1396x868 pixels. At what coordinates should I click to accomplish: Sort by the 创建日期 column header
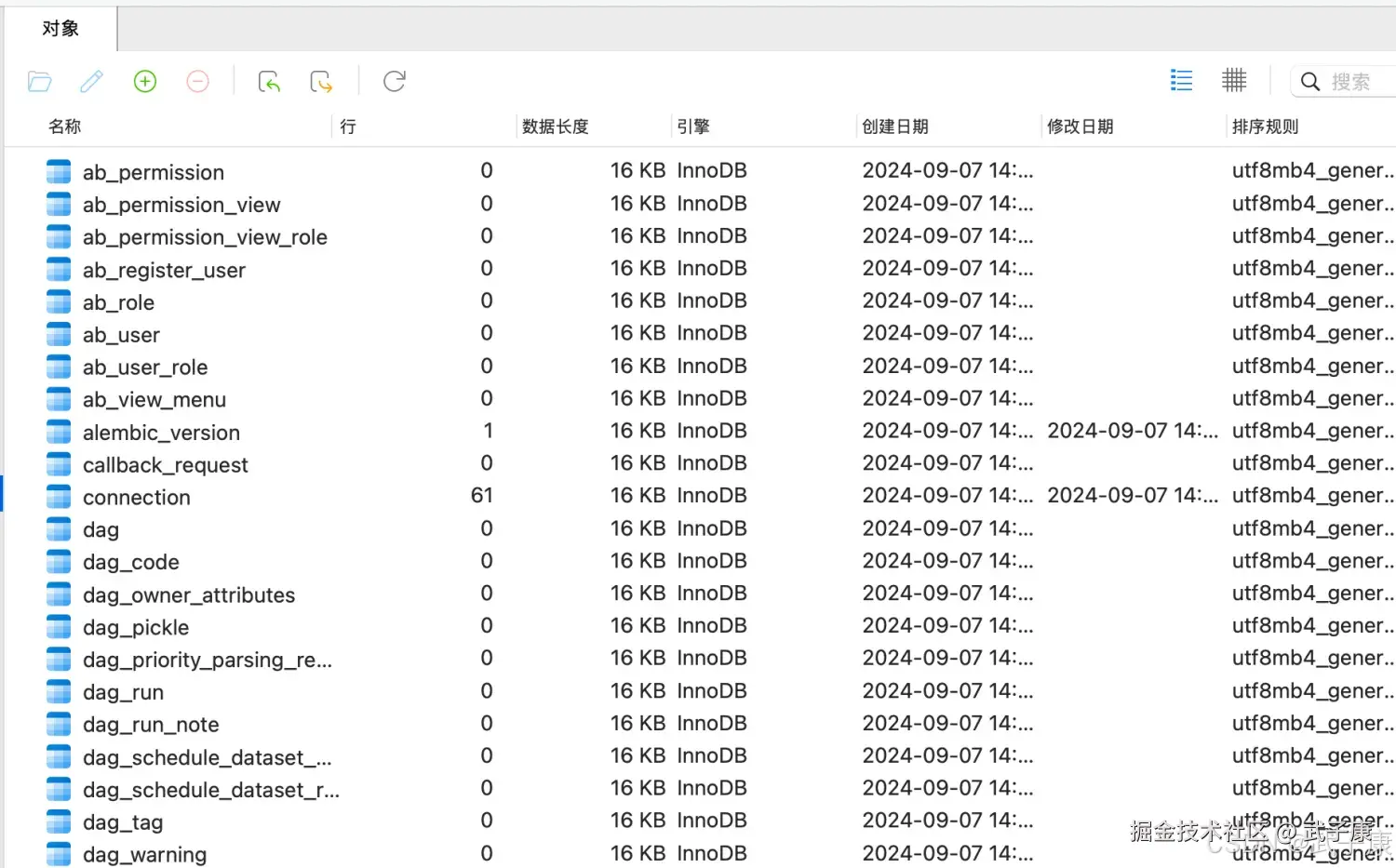pos(895,127)
